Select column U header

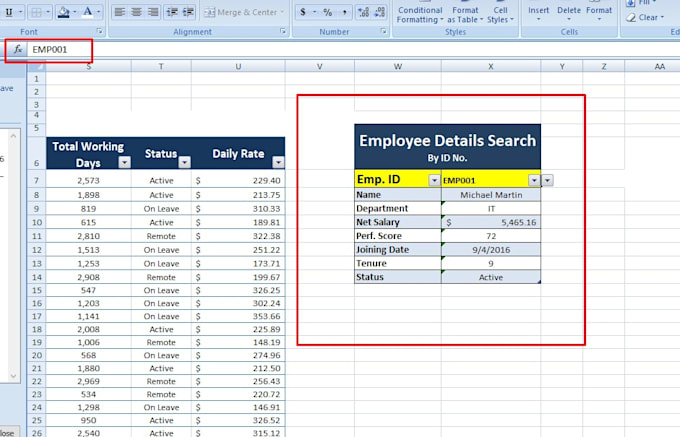238,66
